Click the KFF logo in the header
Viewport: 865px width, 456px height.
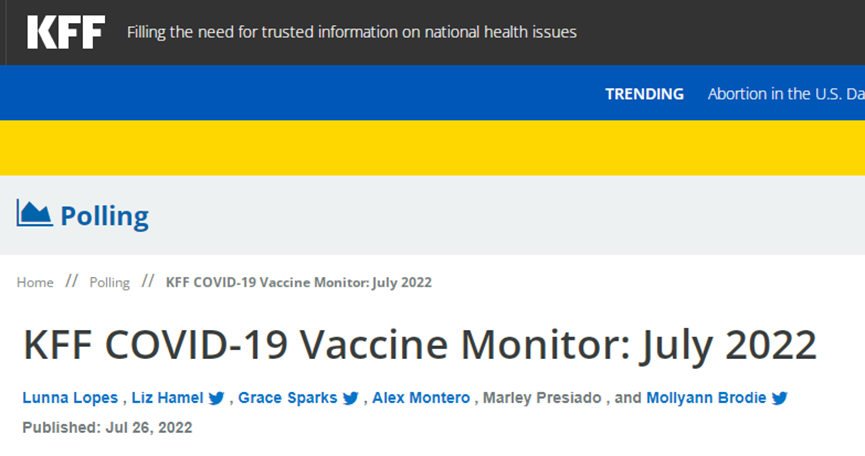tap(66, 32)
